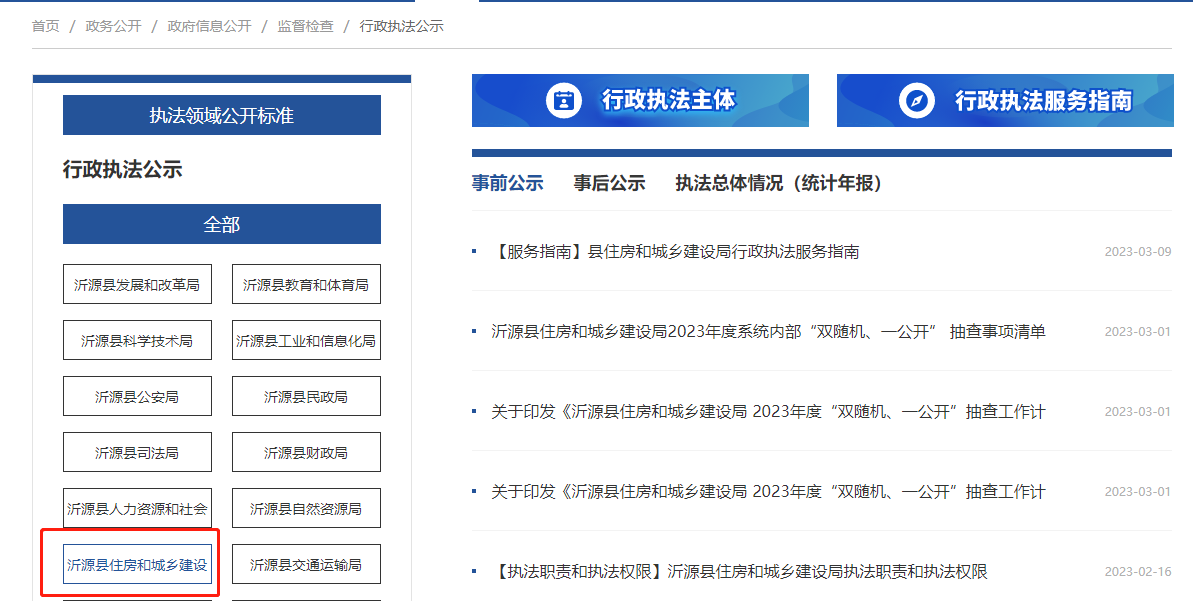Open the 执法领域公开标准 button

click(x=221, y=115)
